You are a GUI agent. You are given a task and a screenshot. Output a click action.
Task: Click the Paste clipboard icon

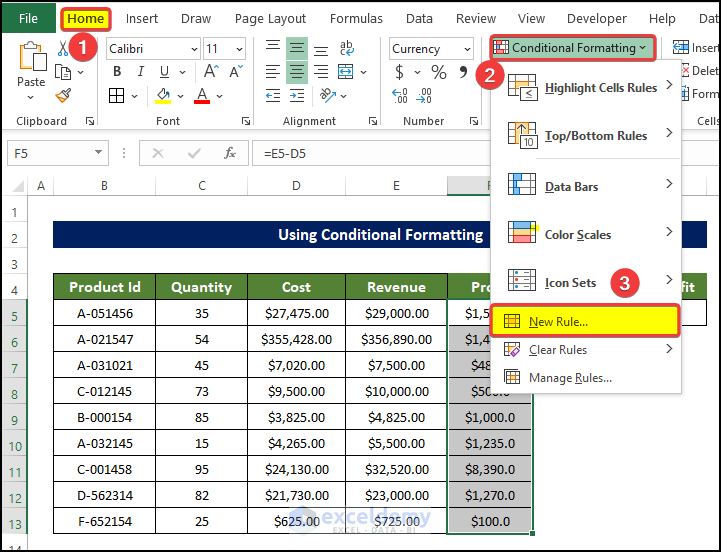click(x=31, y=57)
